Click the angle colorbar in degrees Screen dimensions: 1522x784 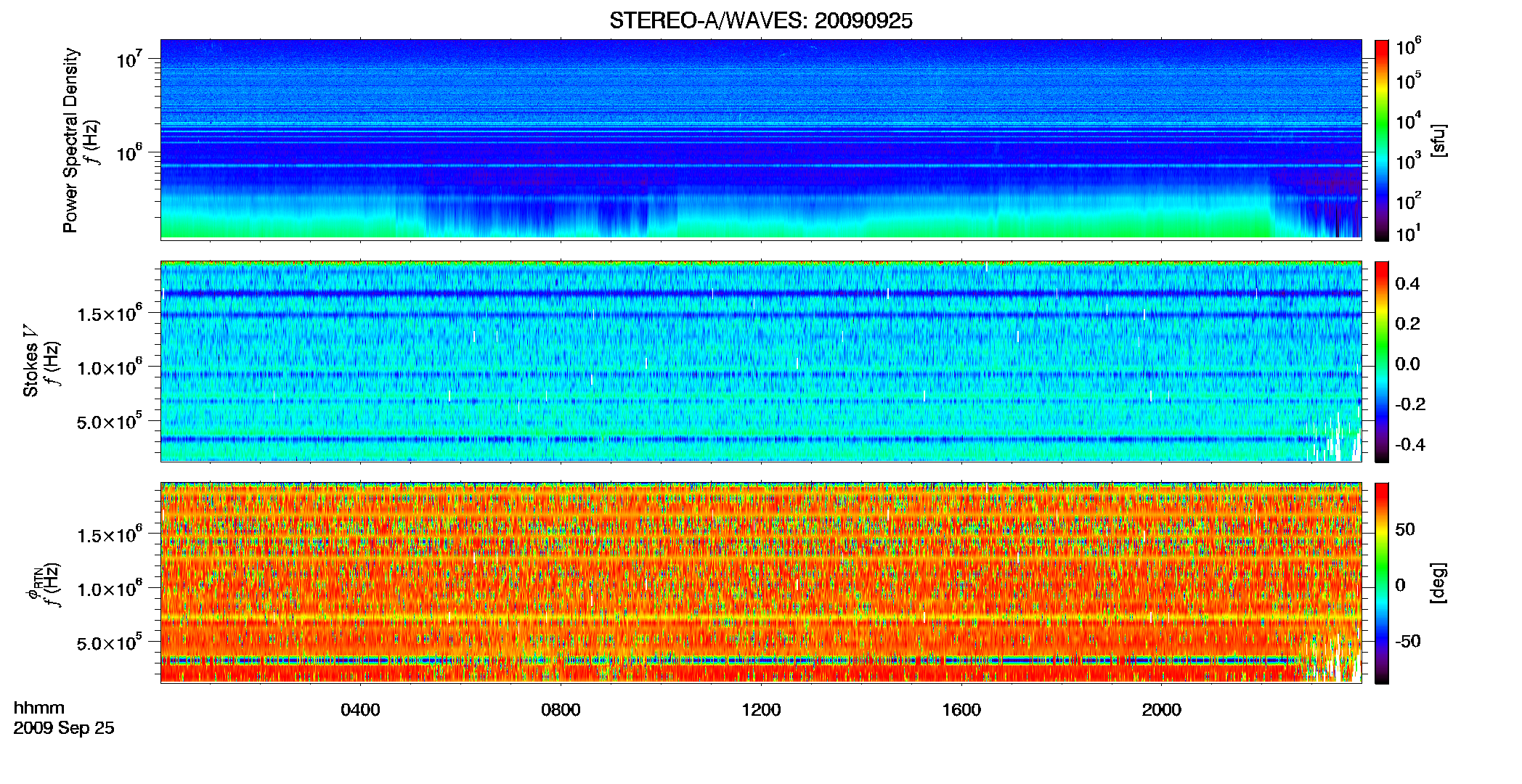[1382, 583]
